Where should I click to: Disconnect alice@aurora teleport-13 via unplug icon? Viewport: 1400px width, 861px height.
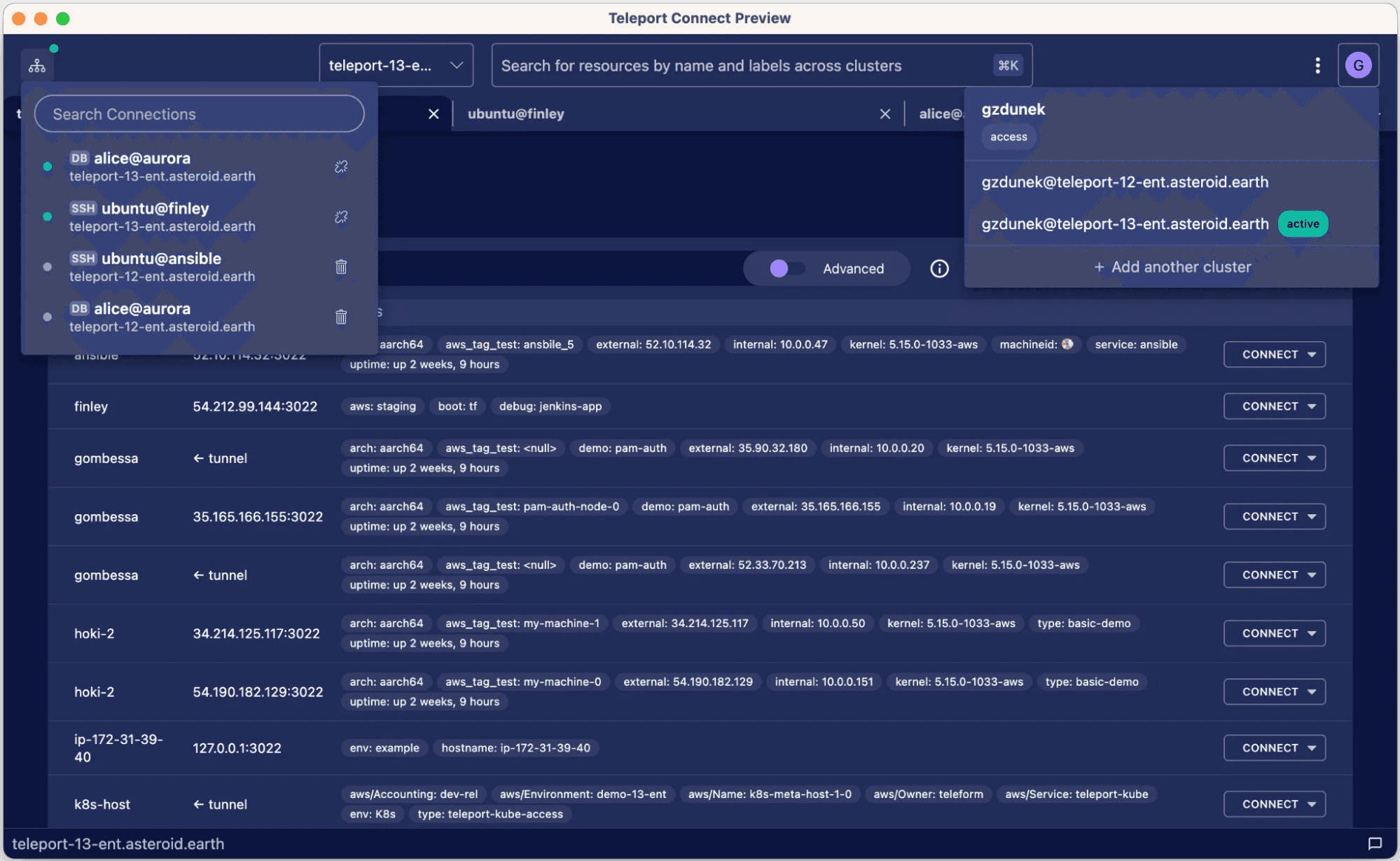tap(341, 167)
